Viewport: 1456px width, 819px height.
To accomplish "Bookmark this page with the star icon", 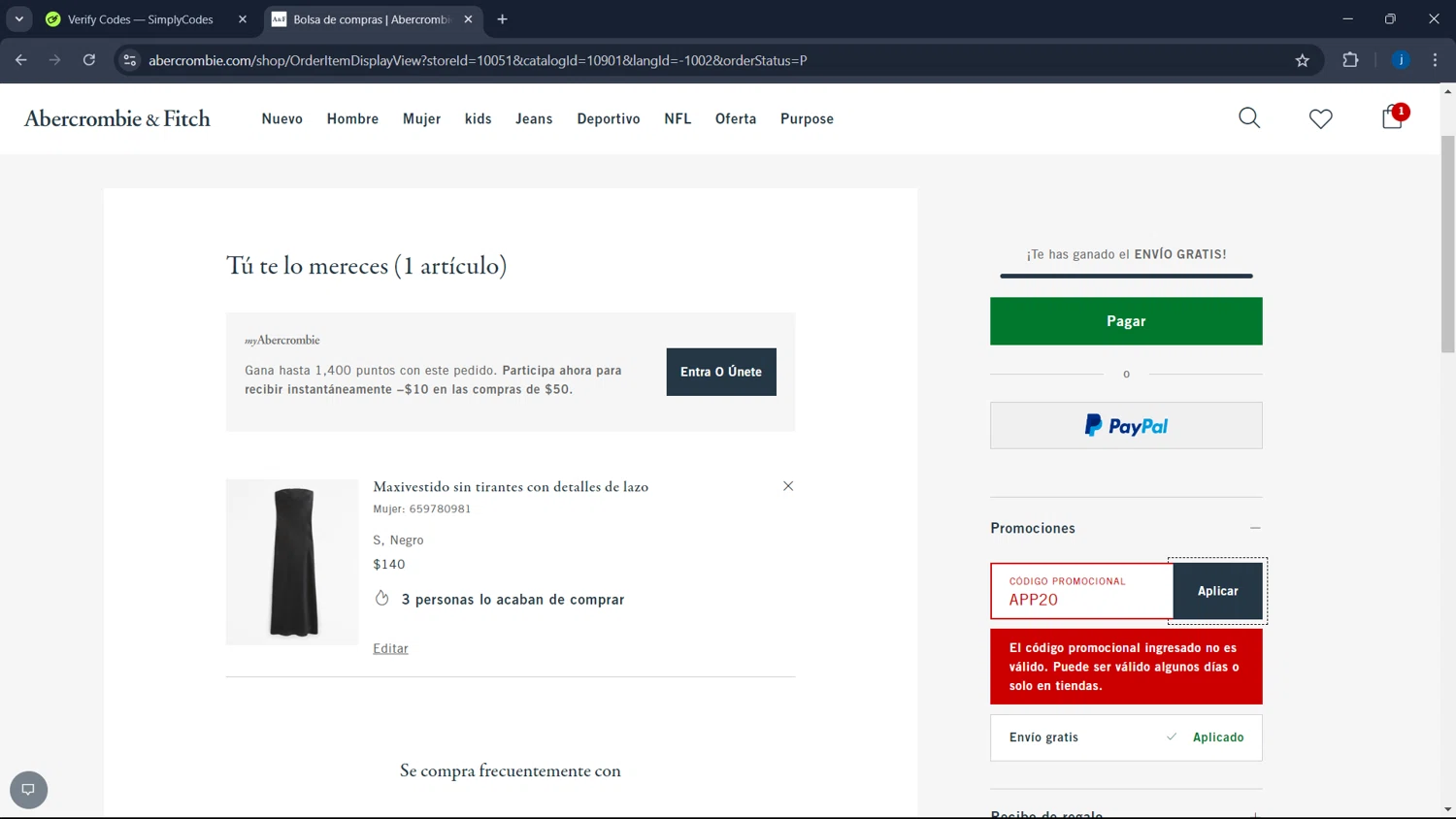I will [x=1303, y=60].
